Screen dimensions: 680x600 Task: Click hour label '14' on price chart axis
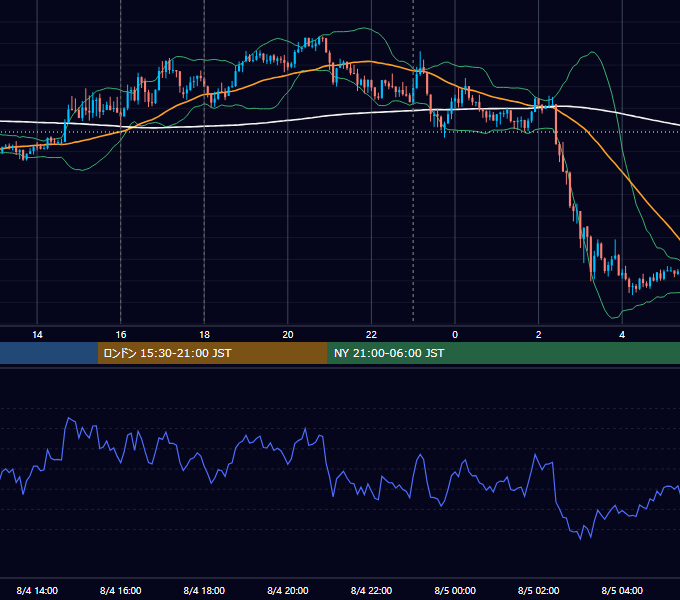[x=37, y=335]
